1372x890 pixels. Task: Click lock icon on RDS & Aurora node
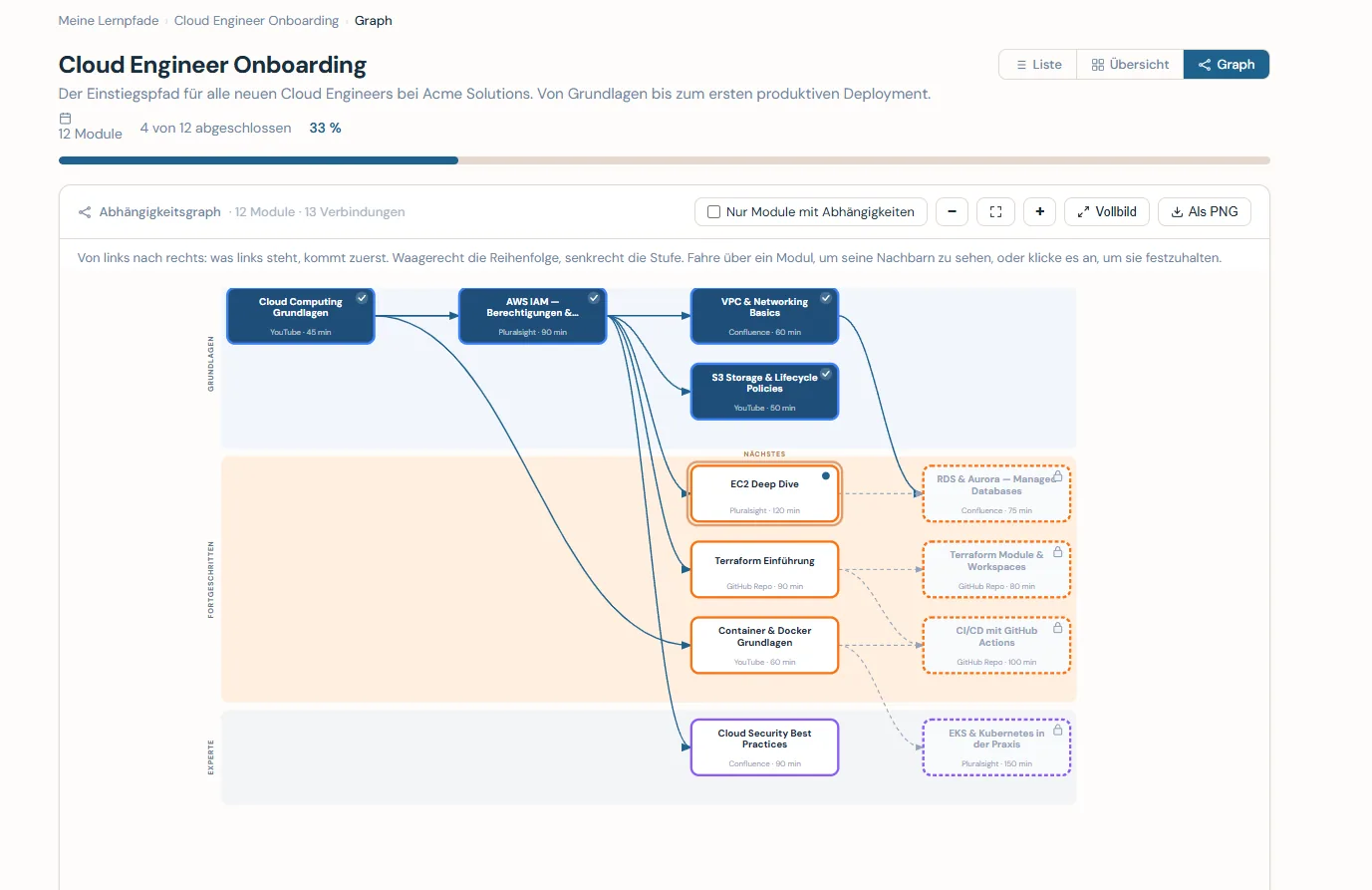click(x=1057, y=476)
